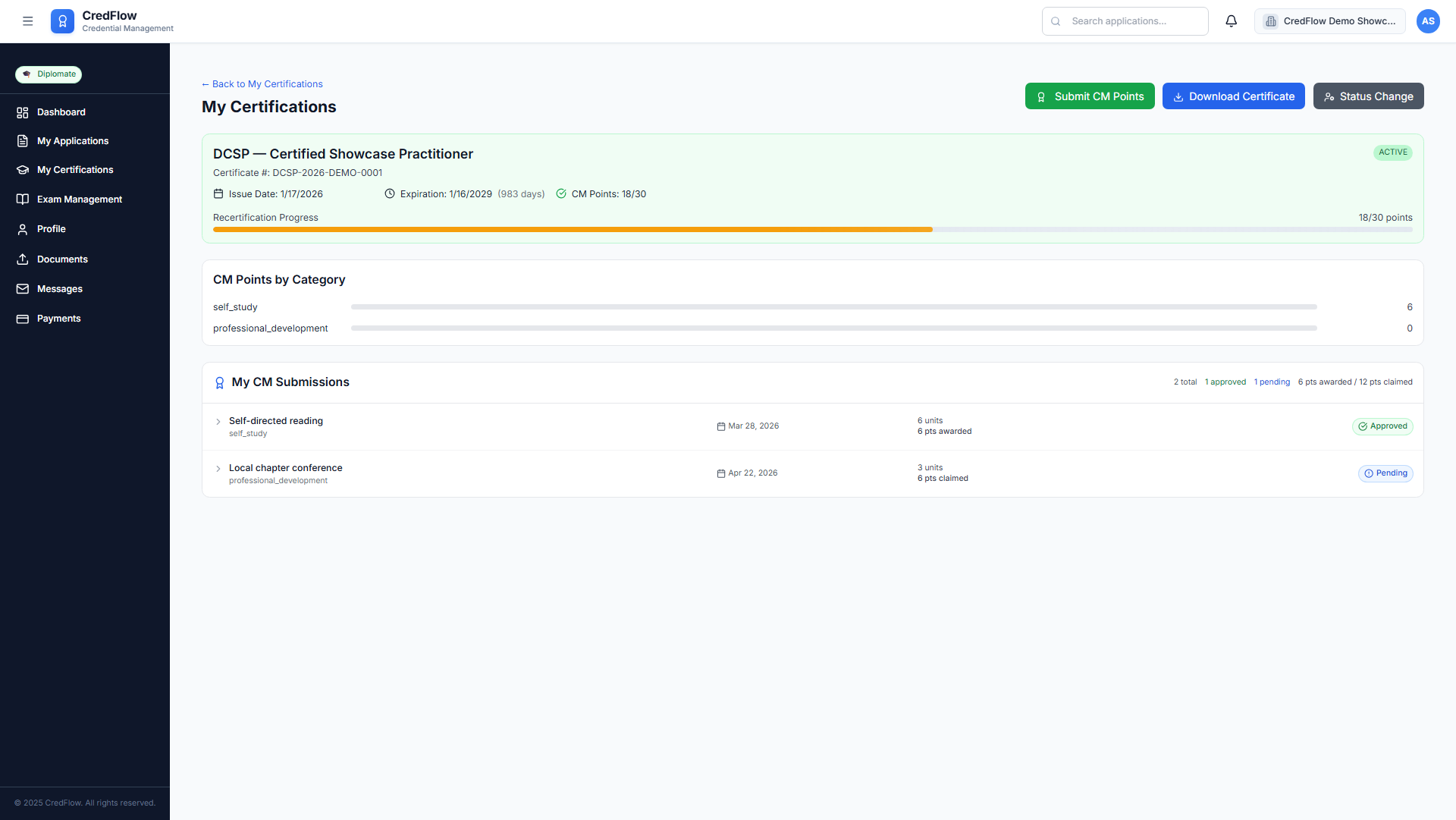Click 'Certificate #: DCSP-2026-DEMO-0001' text
The image size is (1456, 820).
pos(298,173)
